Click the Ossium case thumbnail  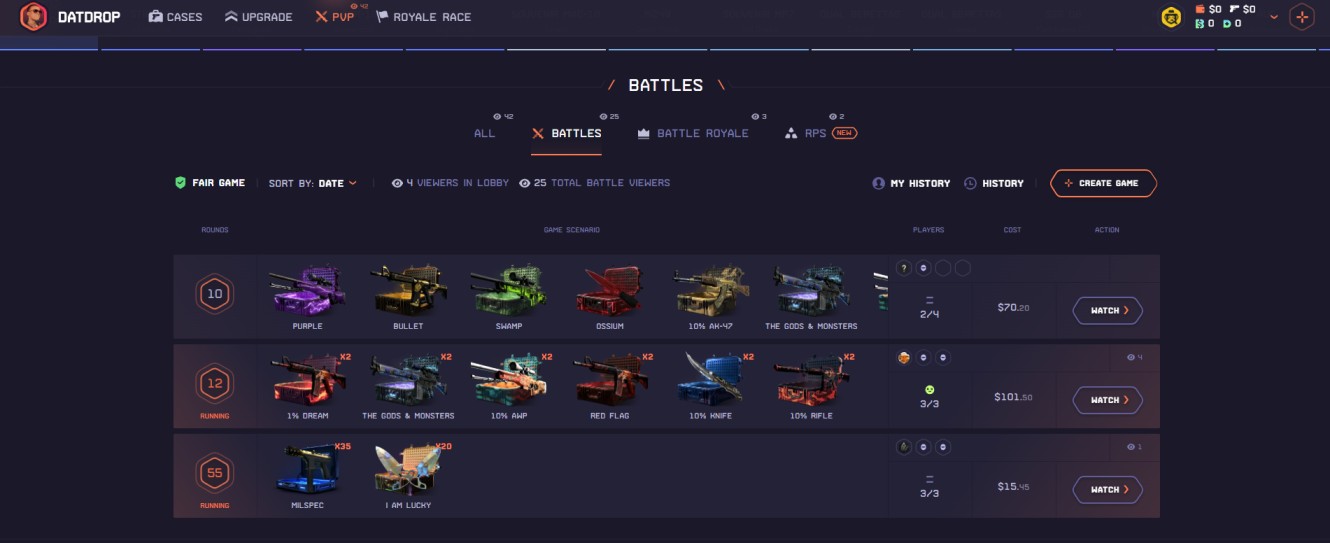click(610, 290)
